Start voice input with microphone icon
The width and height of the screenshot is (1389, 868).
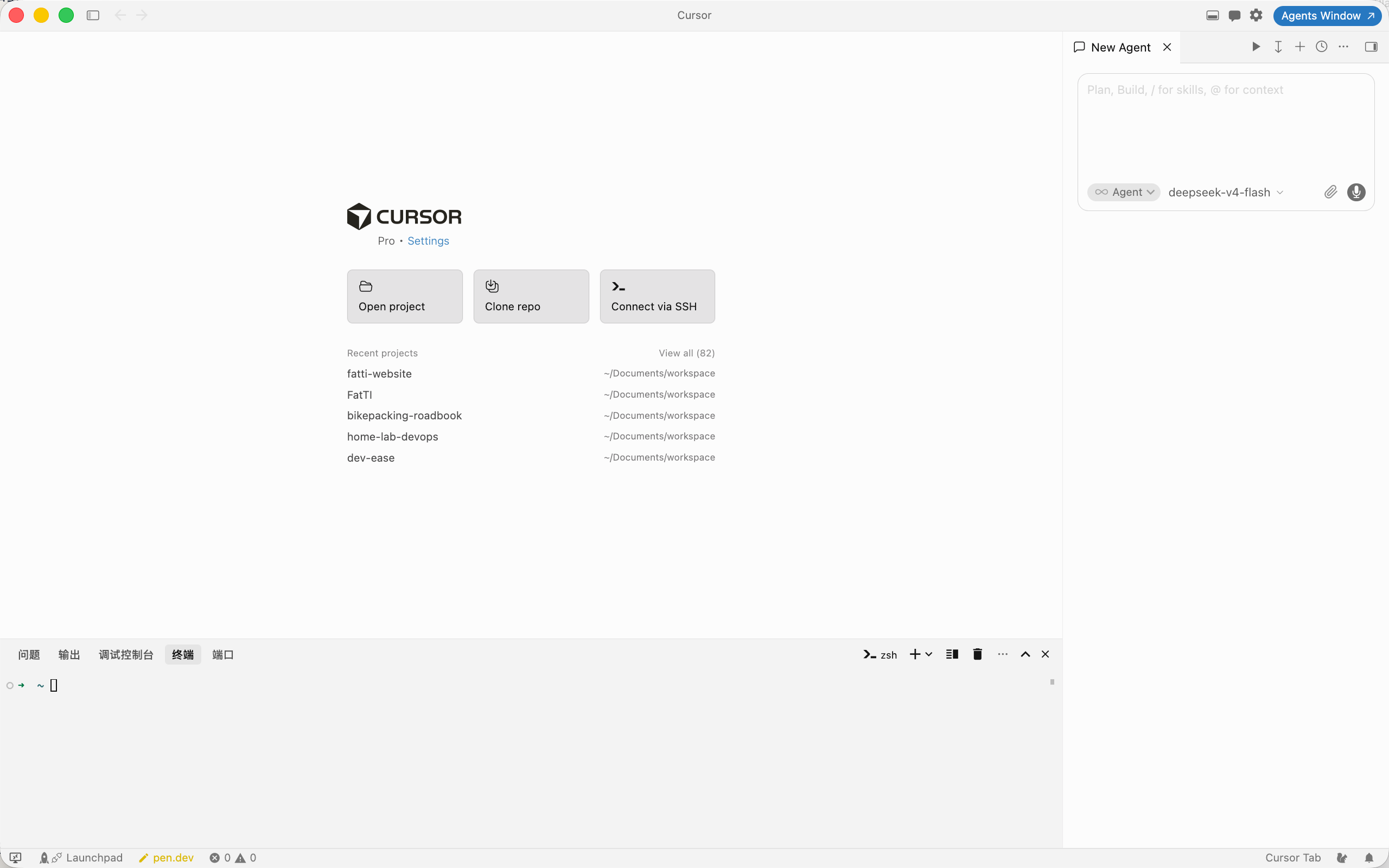click(x=1356, y=192)
